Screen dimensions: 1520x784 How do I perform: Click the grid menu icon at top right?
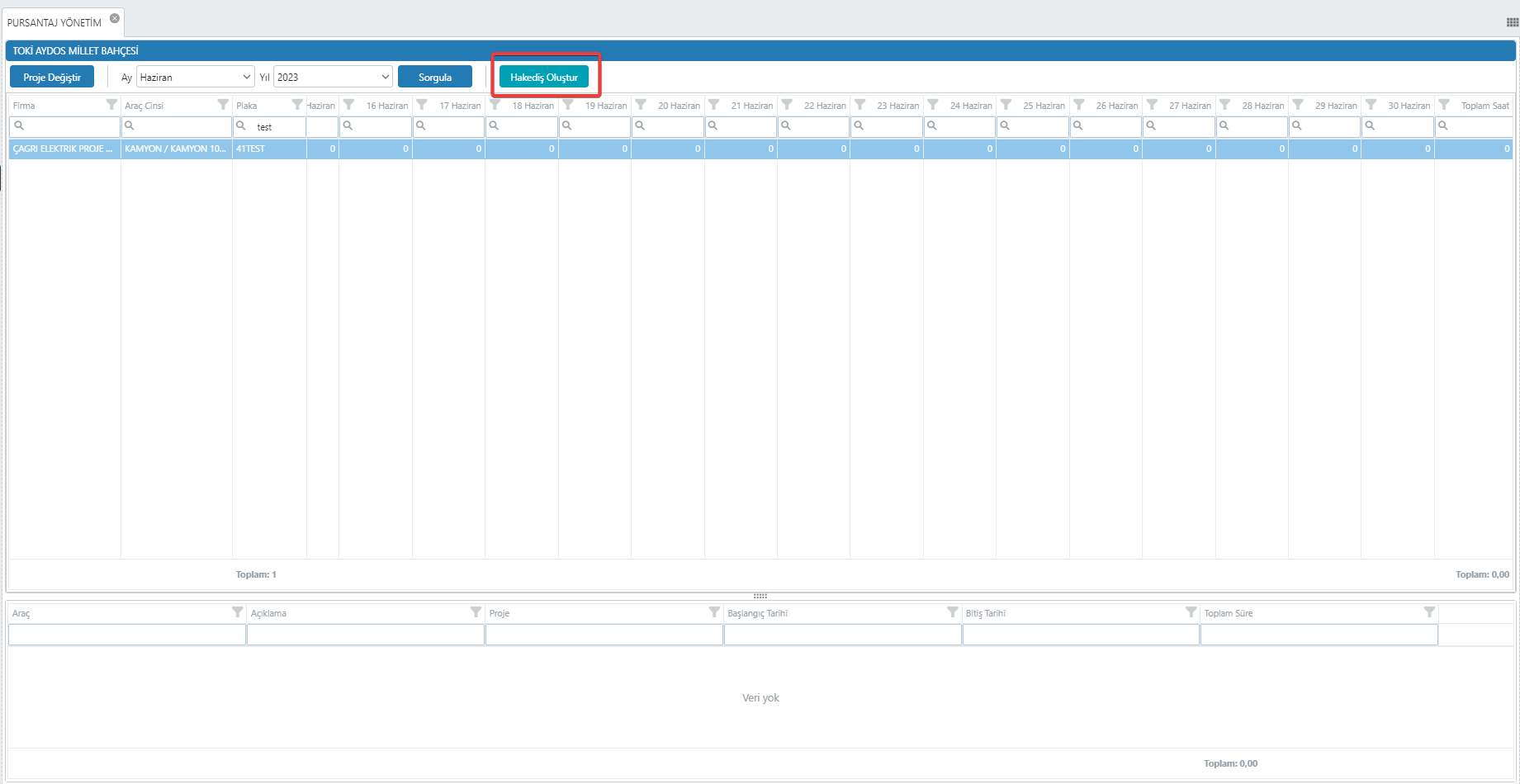(x=1512, y=22)
